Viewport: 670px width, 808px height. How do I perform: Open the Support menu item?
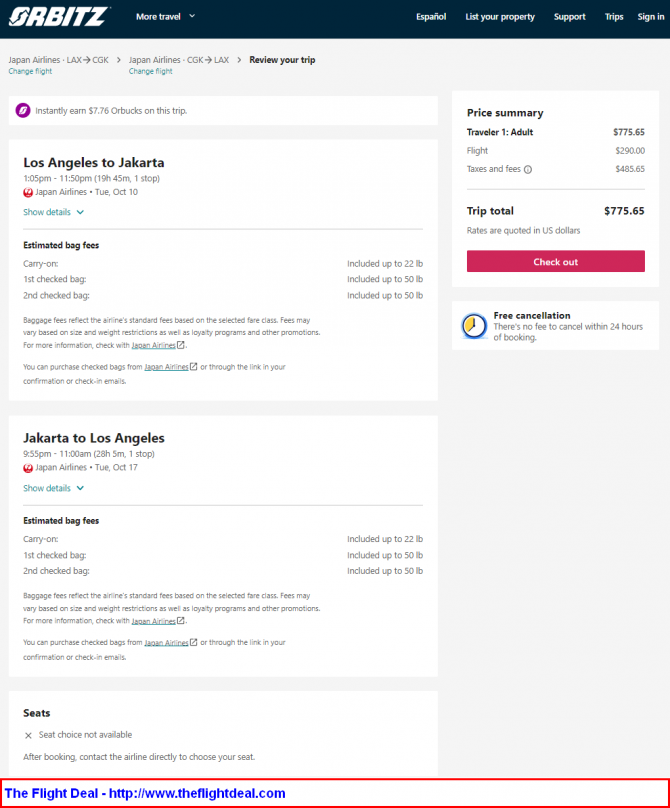[570, 16]
